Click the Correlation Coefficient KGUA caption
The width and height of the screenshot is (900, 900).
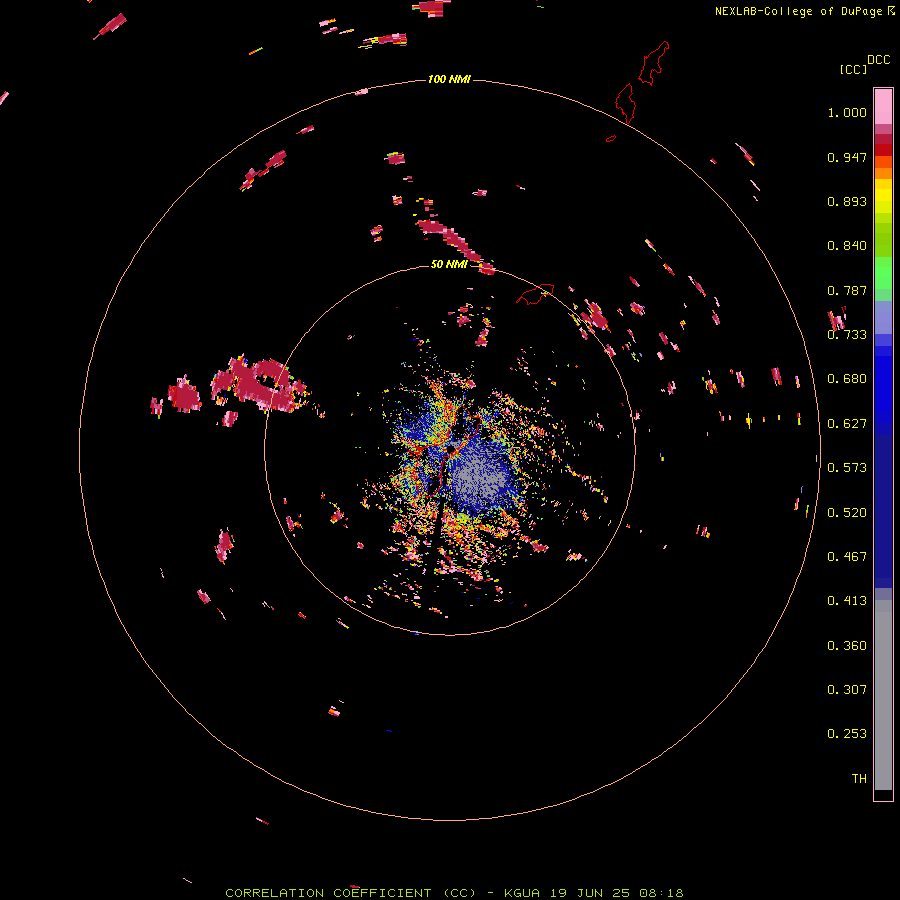click(x=454, y=893)
